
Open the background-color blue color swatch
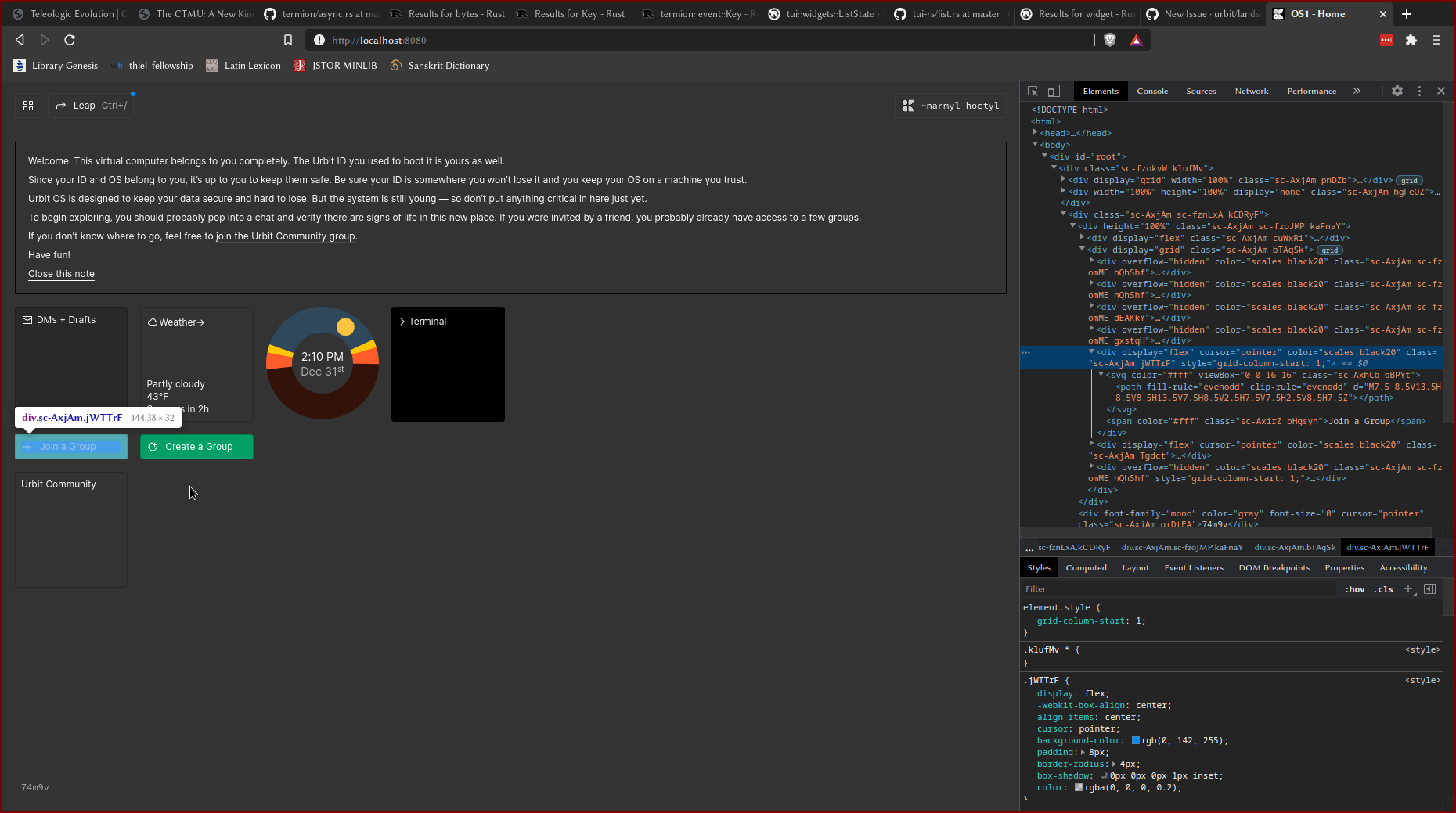coord(1136,741)
